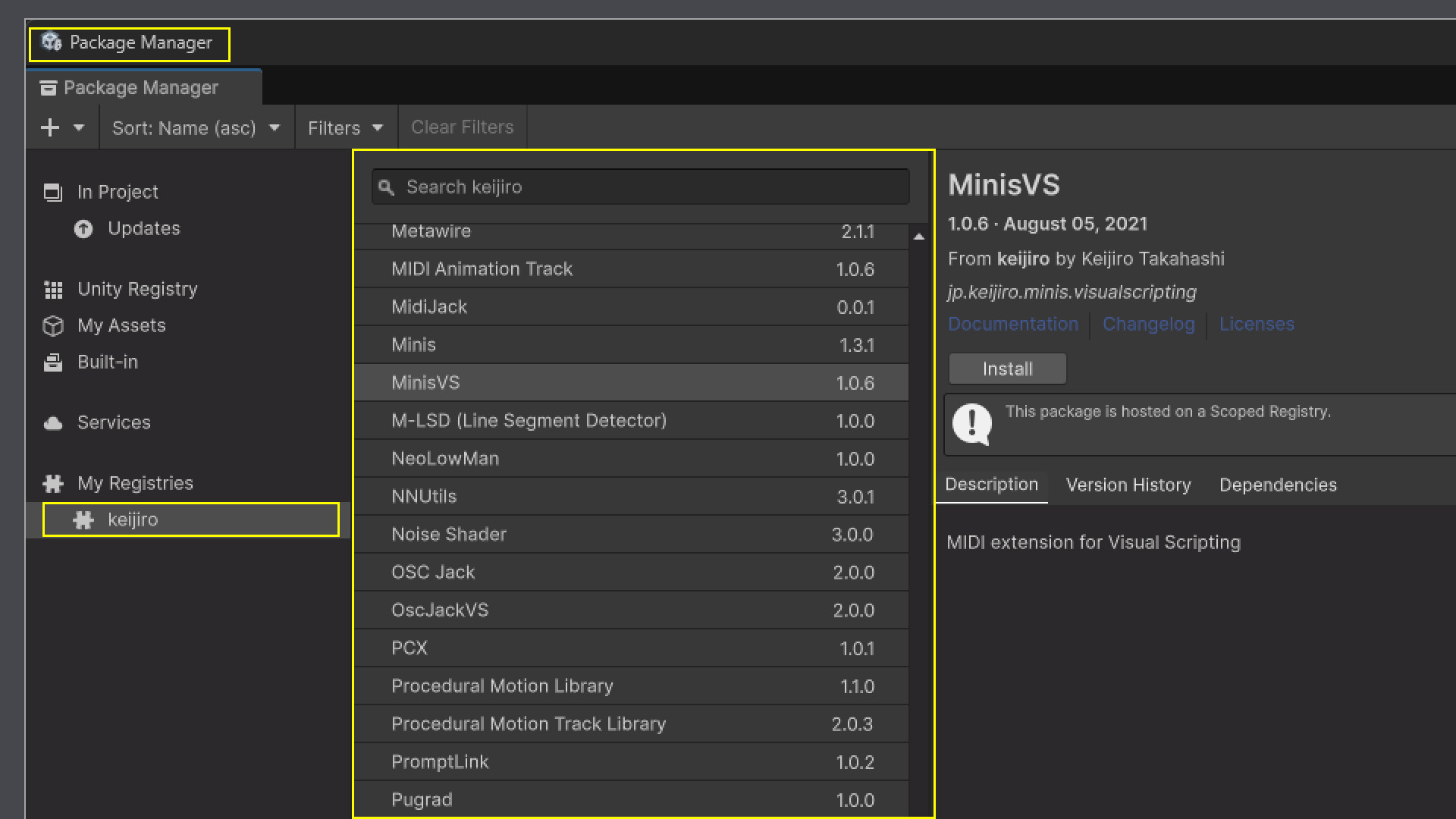The height and width of the screenshot is (819, 1456).
Task: Click the package list scroll-up arrow
Action: point(919,237)
